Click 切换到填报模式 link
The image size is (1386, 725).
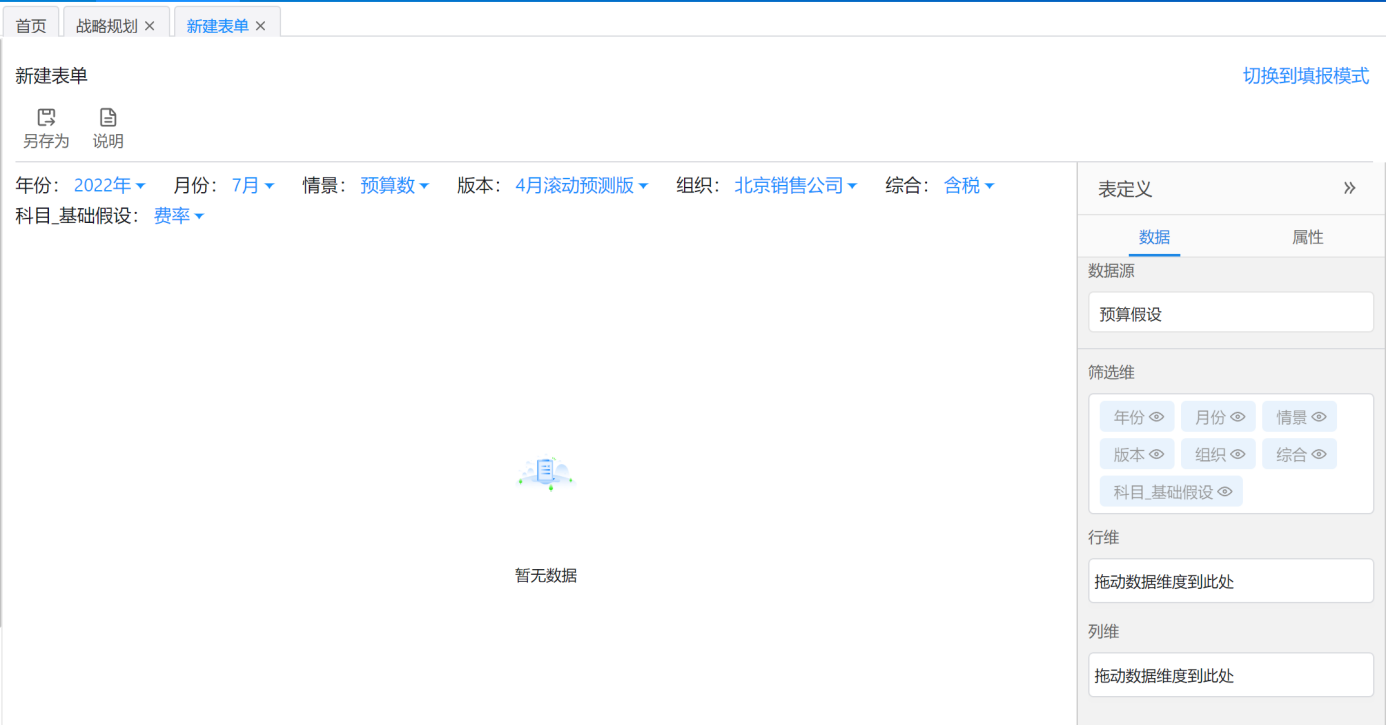(x=1305, y=76)
